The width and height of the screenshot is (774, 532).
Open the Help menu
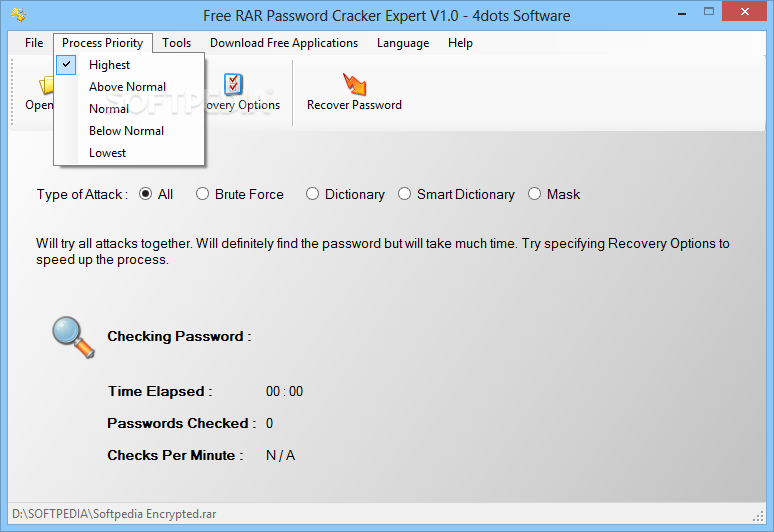pyautogui.click(x=460, y=43)
